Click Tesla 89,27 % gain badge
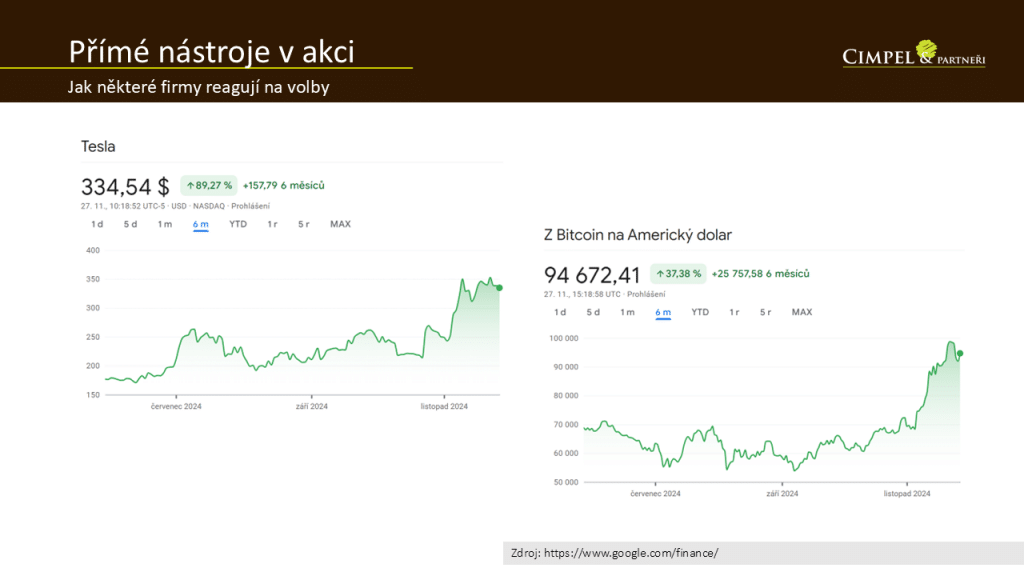 pos(208,185)
